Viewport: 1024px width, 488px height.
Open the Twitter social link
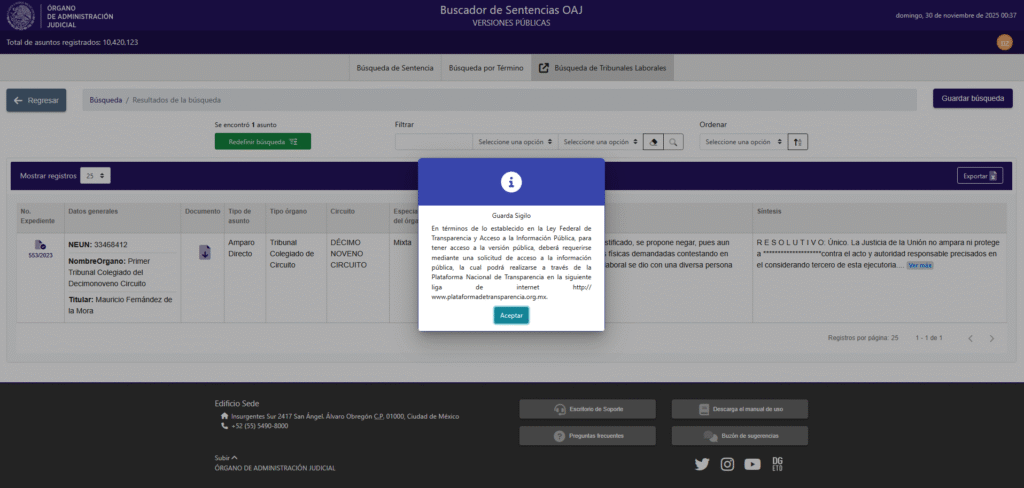coord(702,464)
